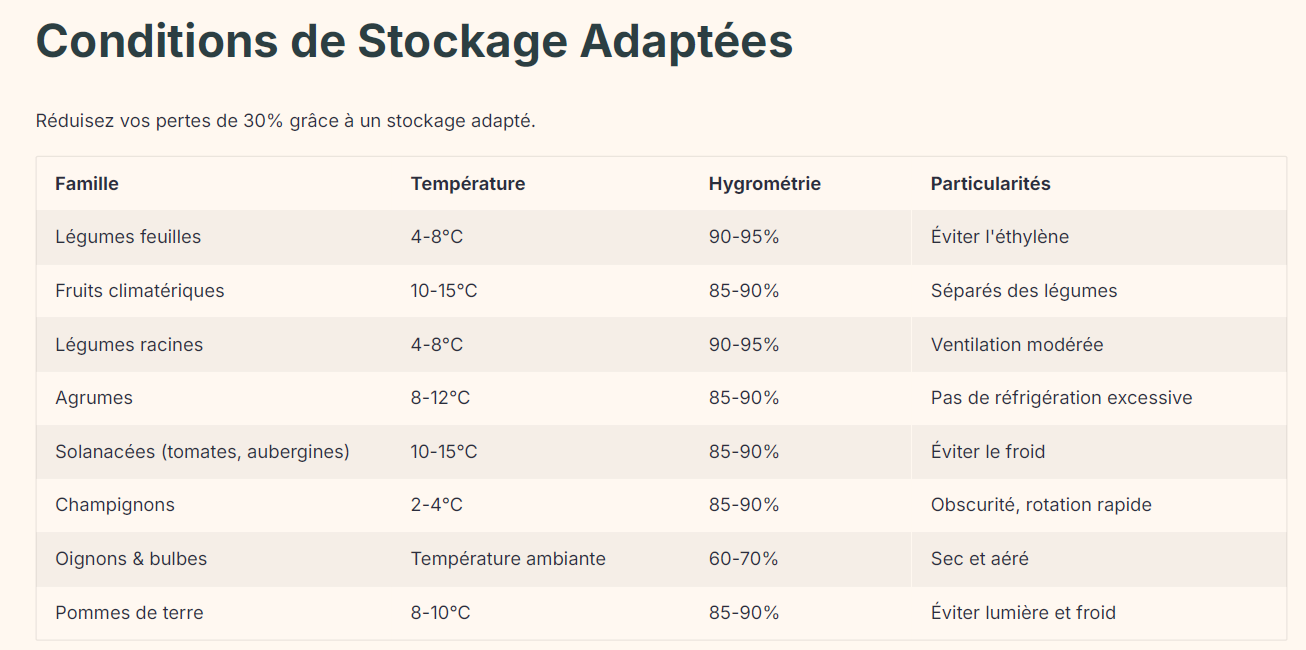Click the Obscurité, rotation rapide cell
Image resolution: width=1306 pixels, height=650 pixels.
1041,505
